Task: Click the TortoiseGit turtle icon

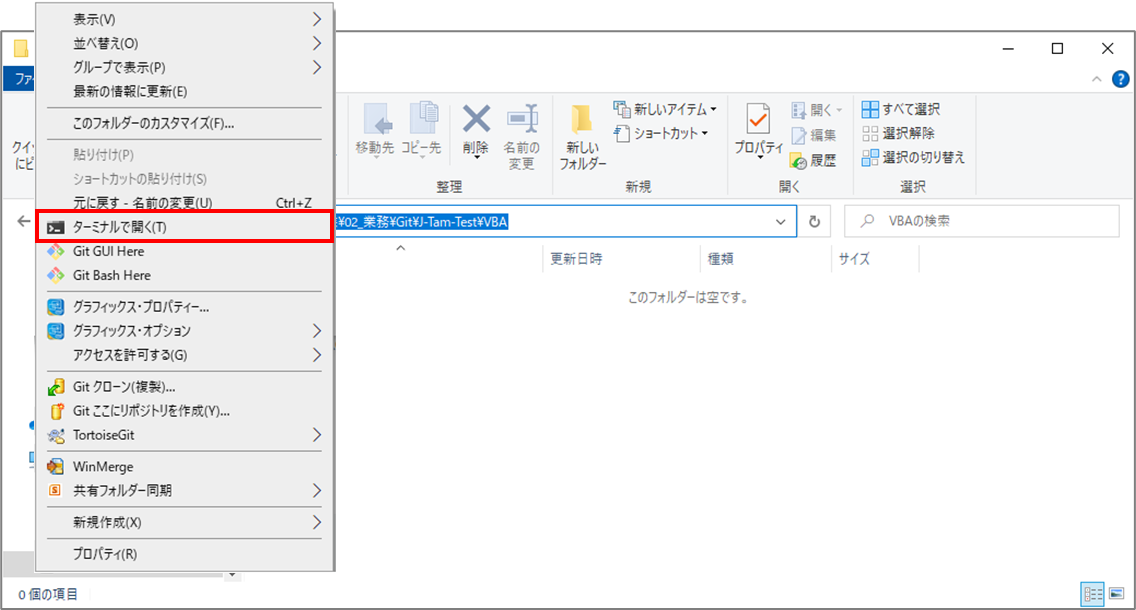Action: tap(55, 435)
